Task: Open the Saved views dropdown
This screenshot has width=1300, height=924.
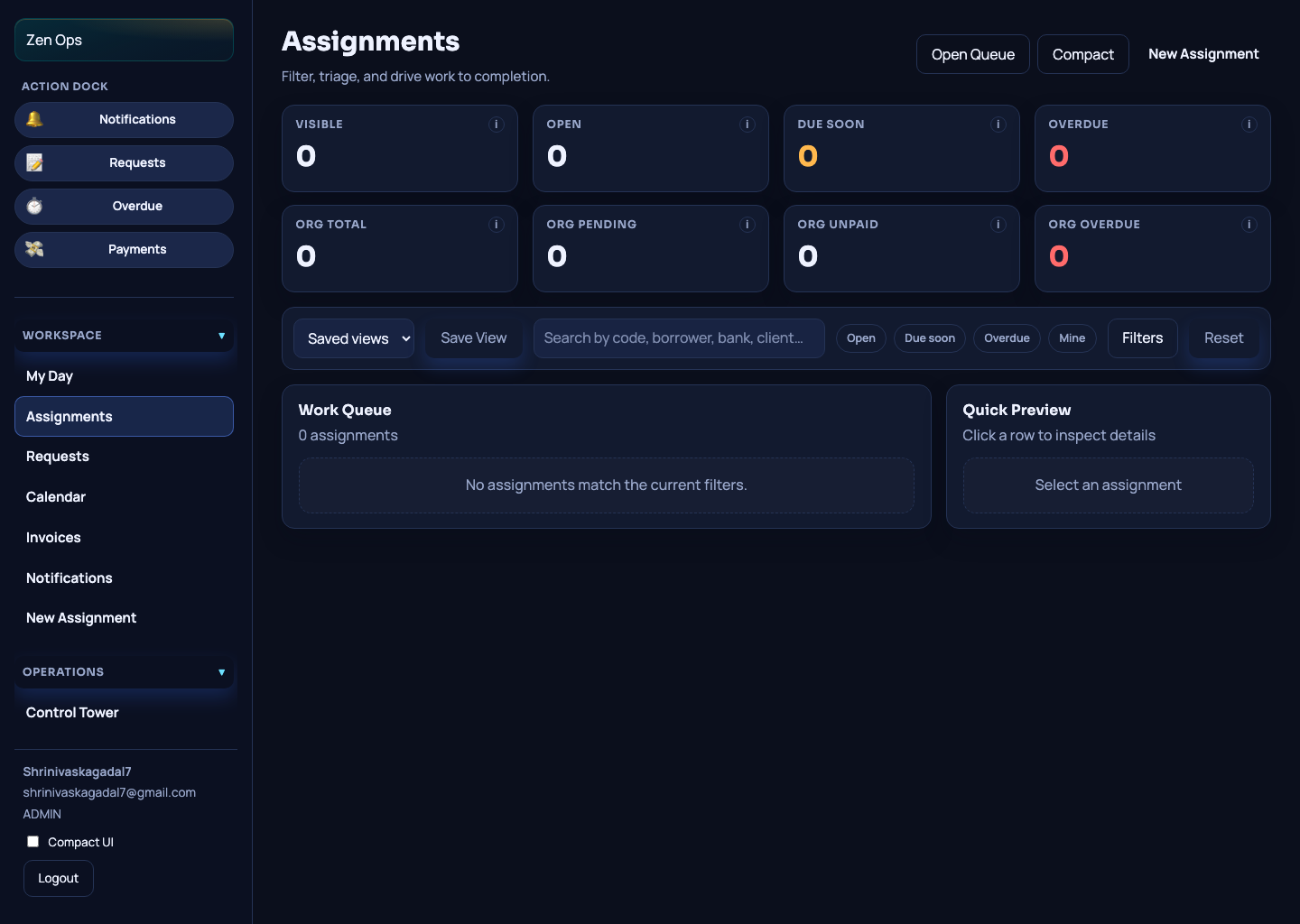Action: [353, 337]
